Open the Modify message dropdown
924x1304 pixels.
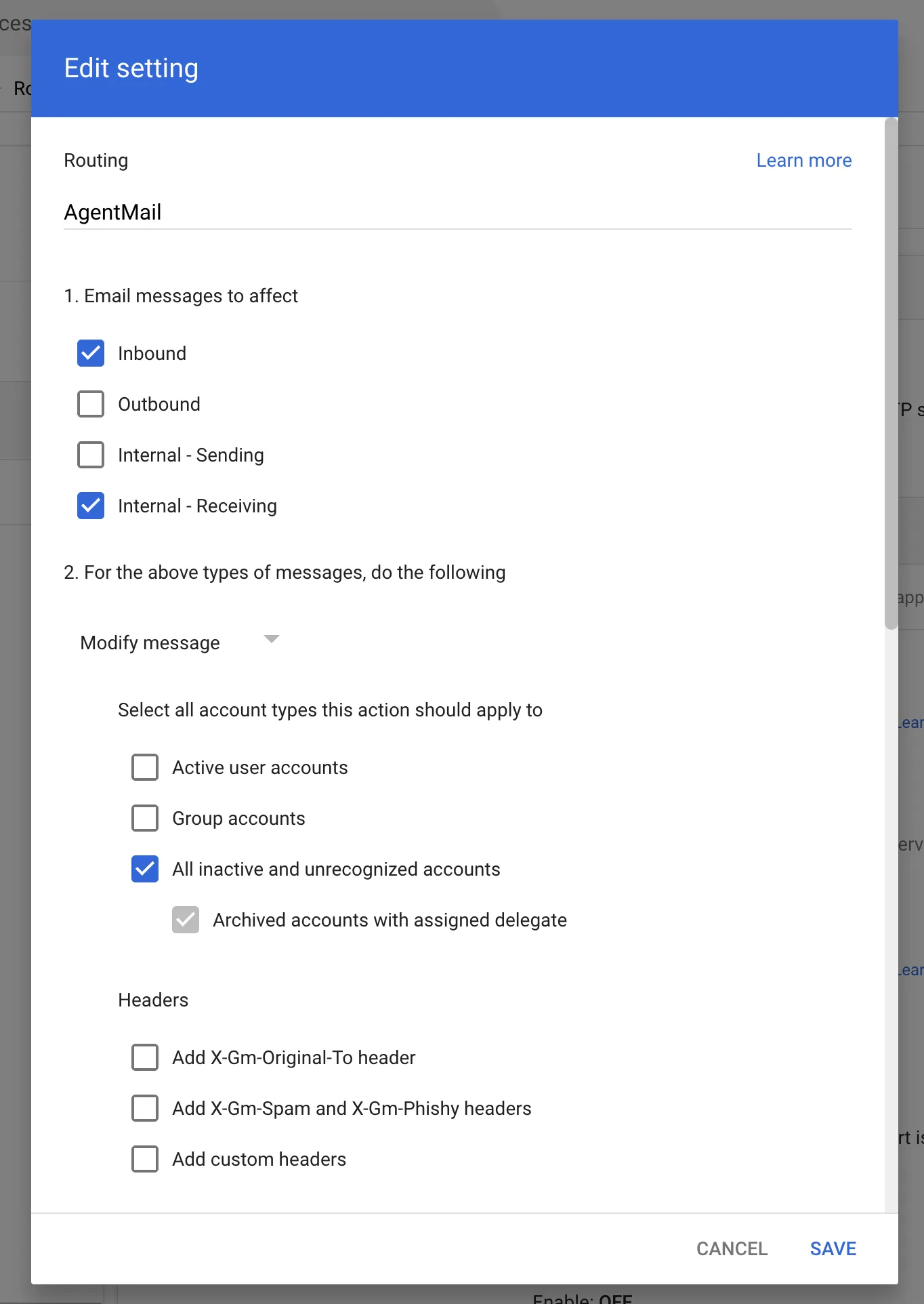coord(180,642)
